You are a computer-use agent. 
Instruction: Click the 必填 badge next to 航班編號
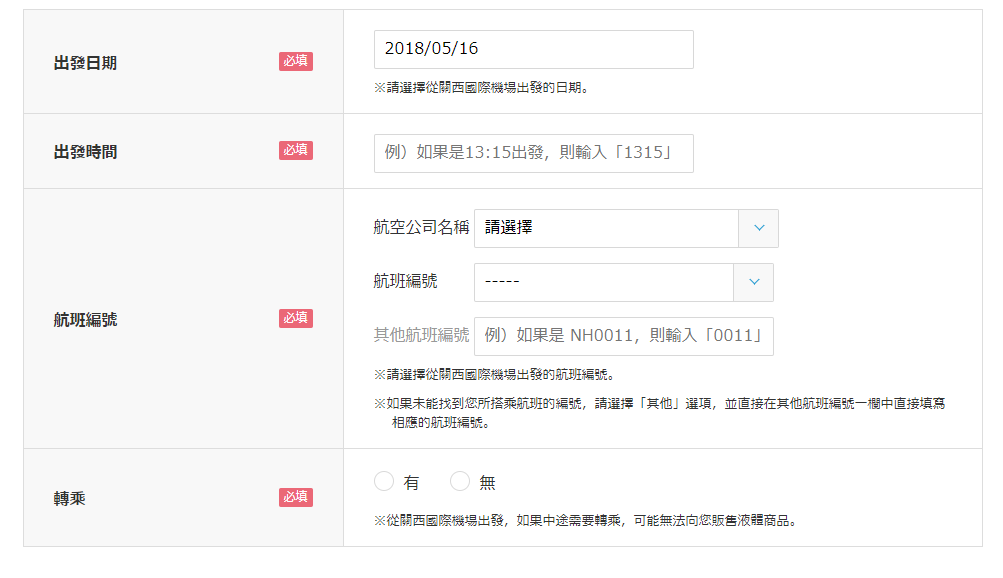(296, 318)
